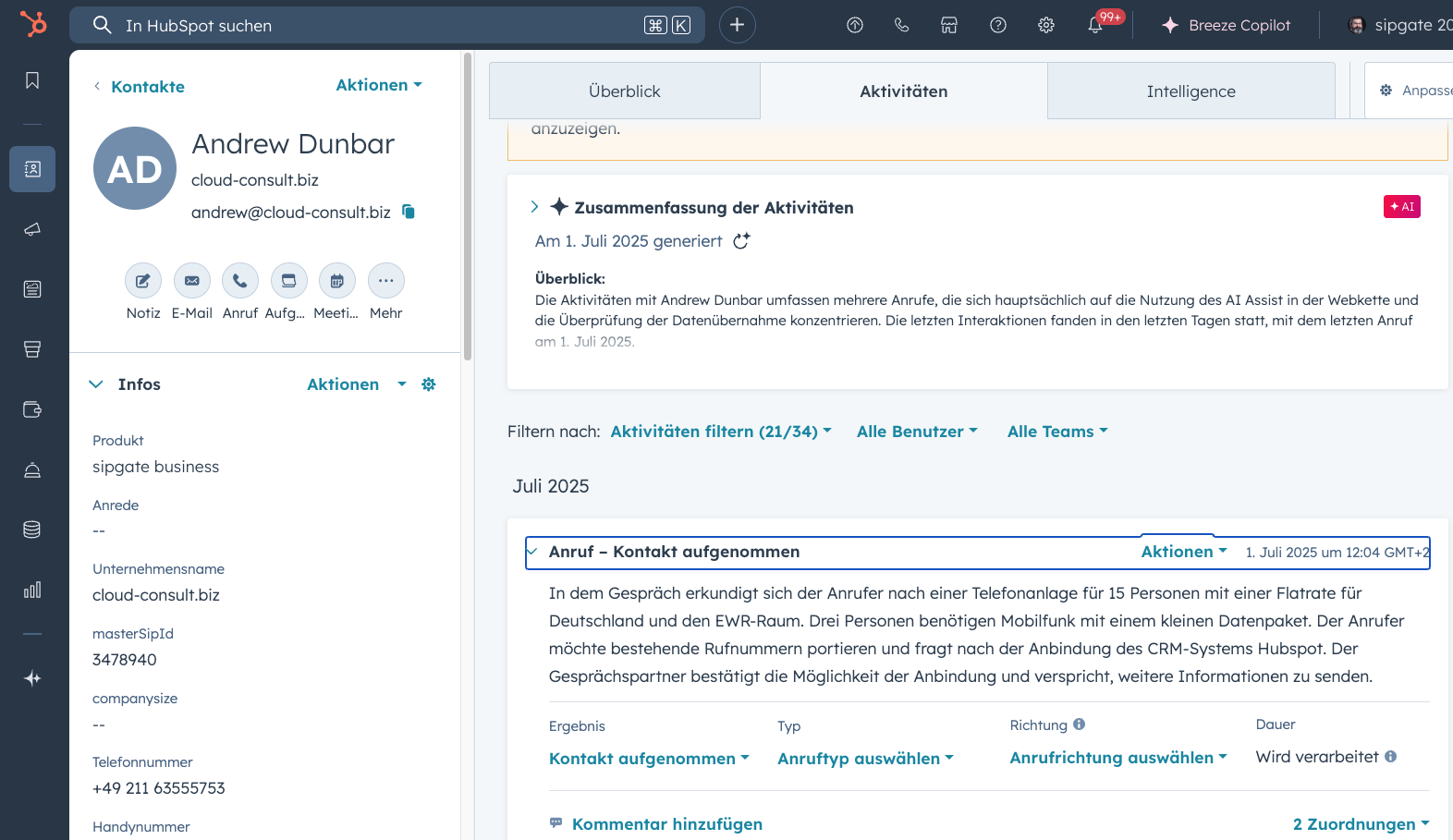Click the Am 1. Juli 2025 generiert text
Image resolution: width=1453 pixels, height=840 pixels.
629,241
